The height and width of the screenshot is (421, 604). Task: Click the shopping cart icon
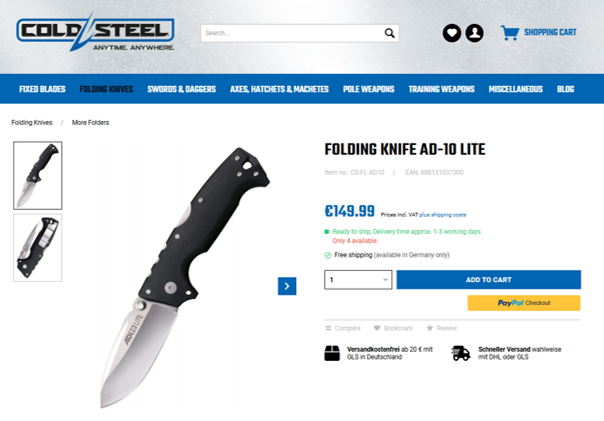tap(510, 33)
